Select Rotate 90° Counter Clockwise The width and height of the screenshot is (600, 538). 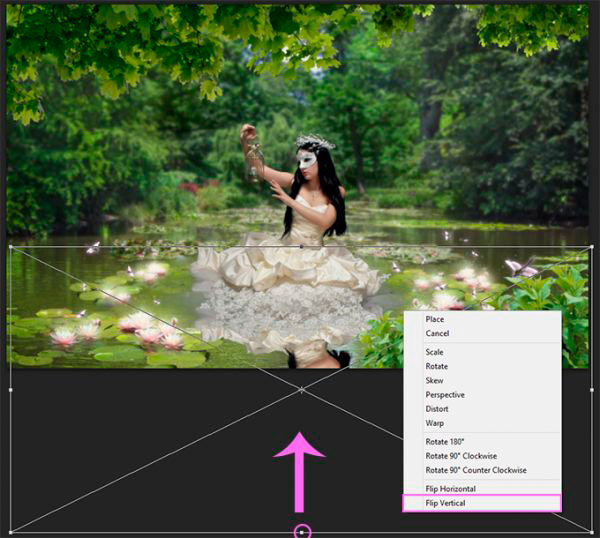click(x=482, y=470)
